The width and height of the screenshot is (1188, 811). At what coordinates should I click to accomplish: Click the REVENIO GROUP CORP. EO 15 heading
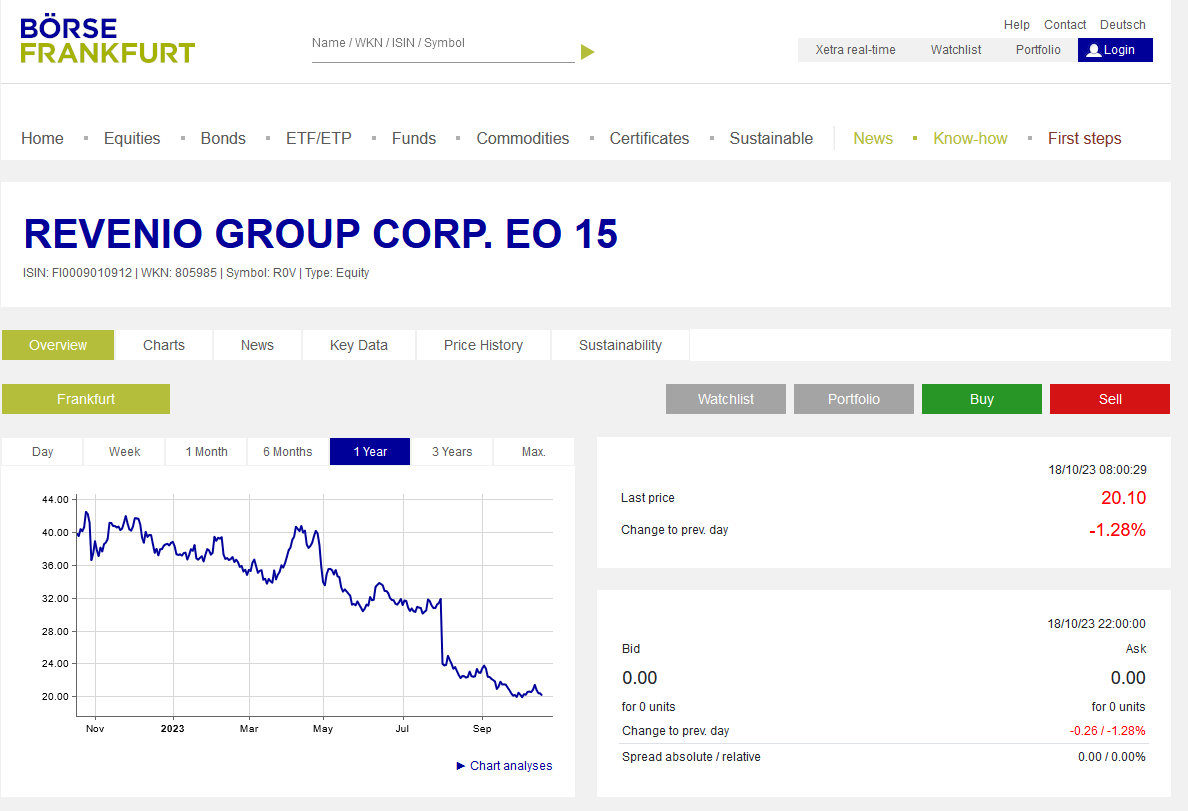pyautogui.click(x=320, y=233)
